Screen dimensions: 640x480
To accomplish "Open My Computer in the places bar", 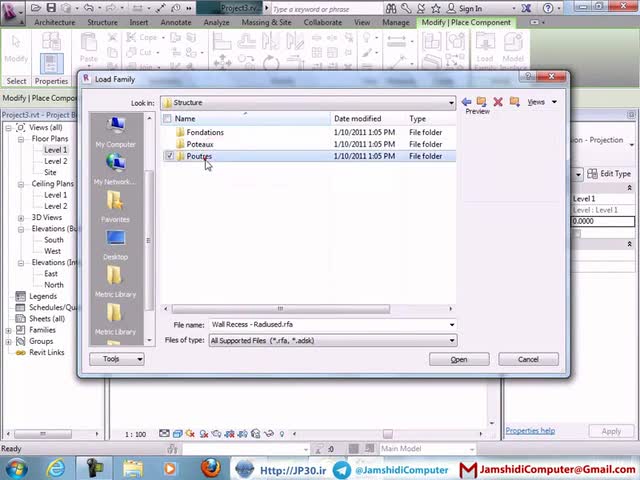I will [x=116, y=132].
